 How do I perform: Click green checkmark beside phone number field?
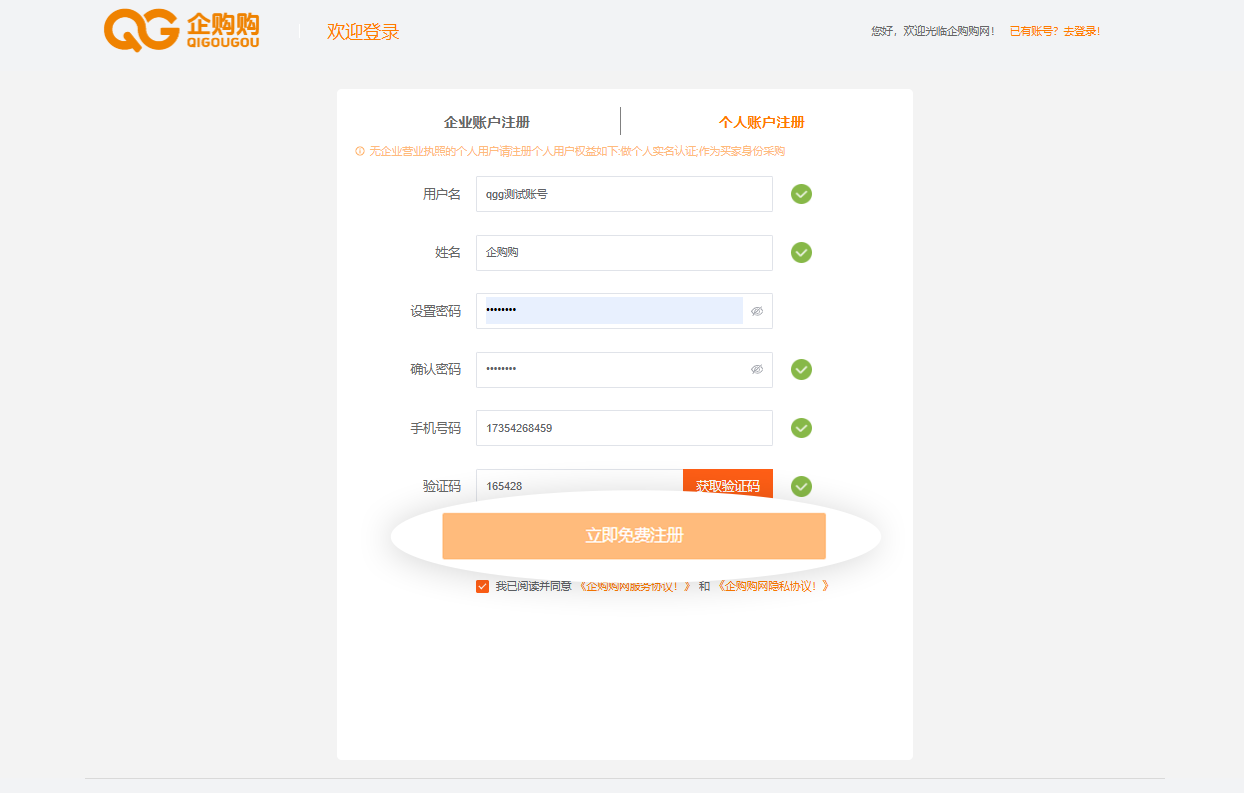click(x=801, y=428)
